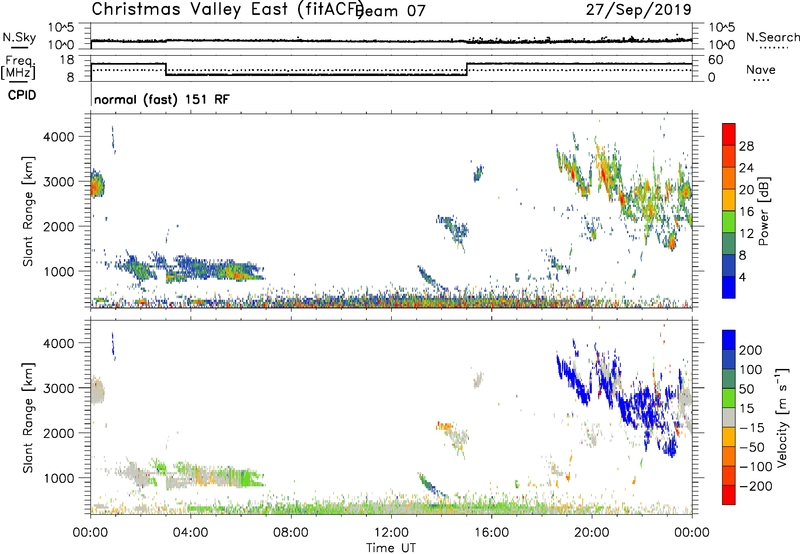Click the "16:00" time tick label
This screenshot has width=800, height=554.
(491, 533)
